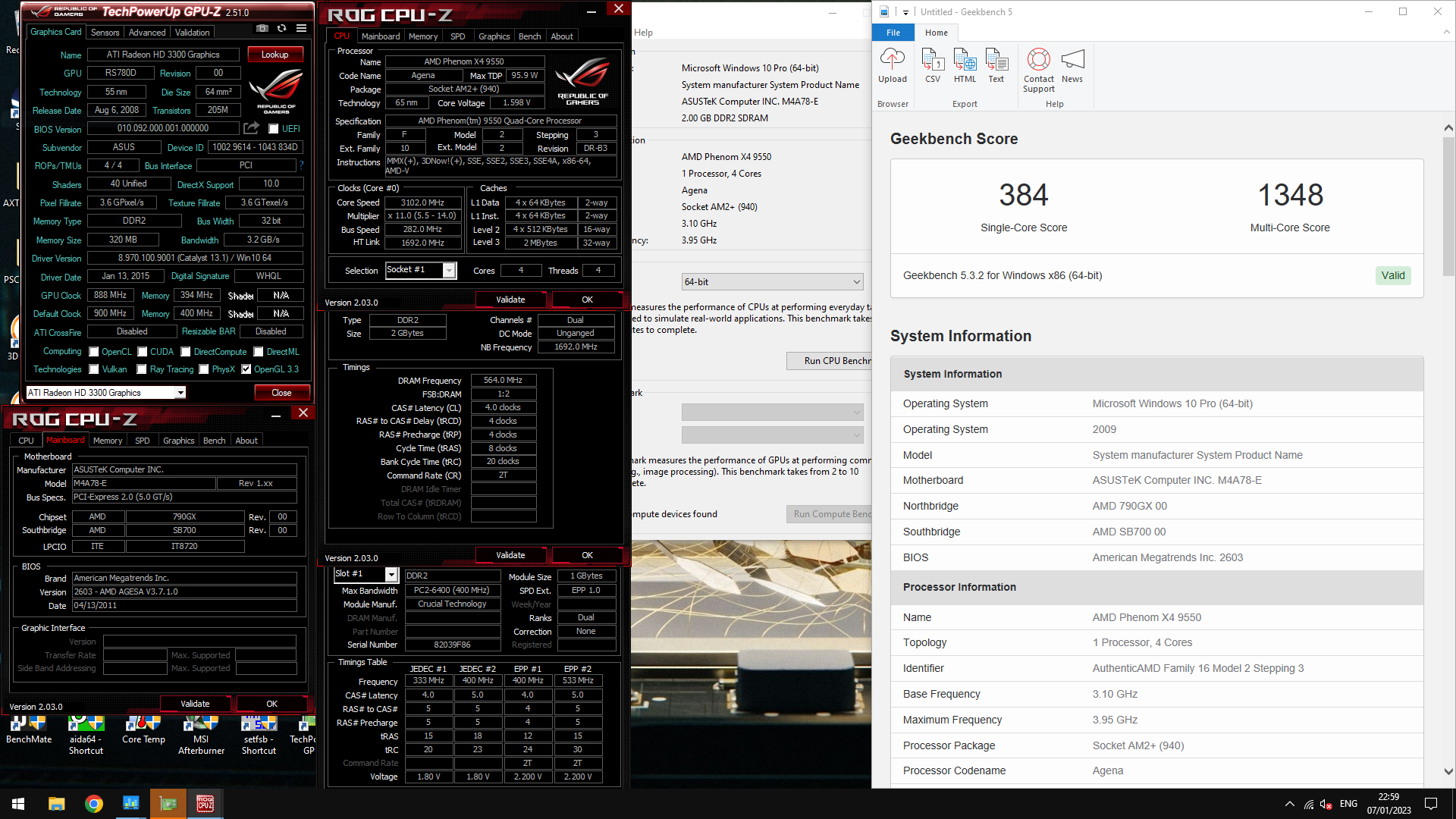Toggle the OpenCL checkbox
Image resolution: width=1456 pixels, height=819 pixels.
[x=94, y=352]
